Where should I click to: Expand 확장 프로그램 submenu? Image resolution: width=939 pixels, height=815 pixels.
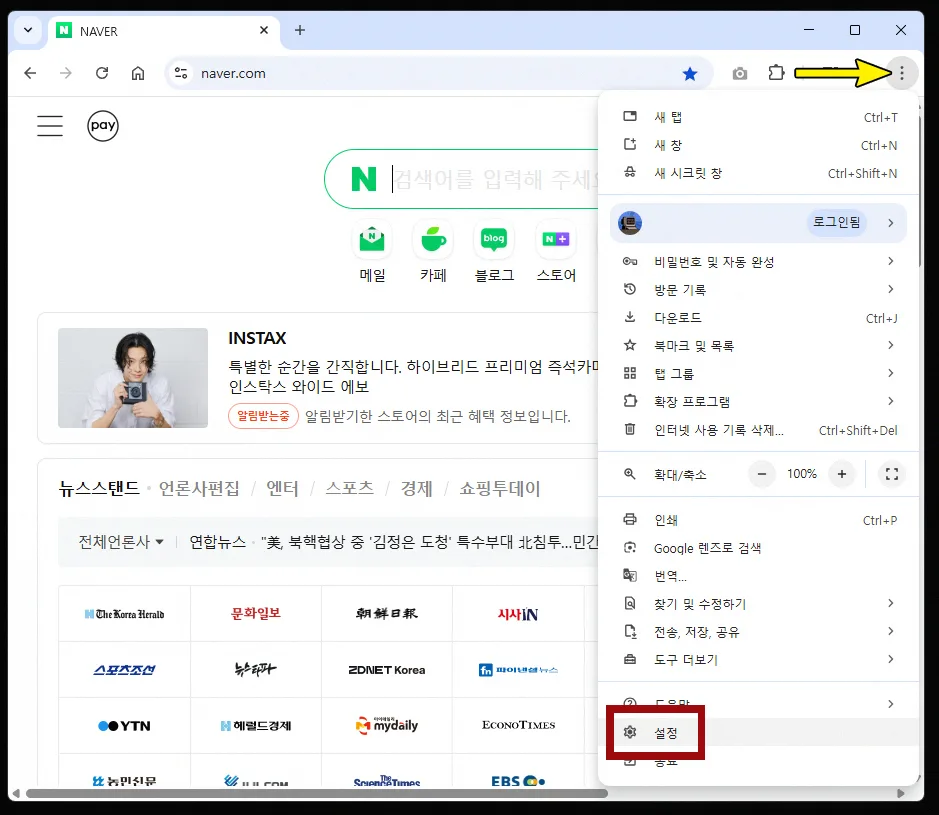(x=758, y=401)
